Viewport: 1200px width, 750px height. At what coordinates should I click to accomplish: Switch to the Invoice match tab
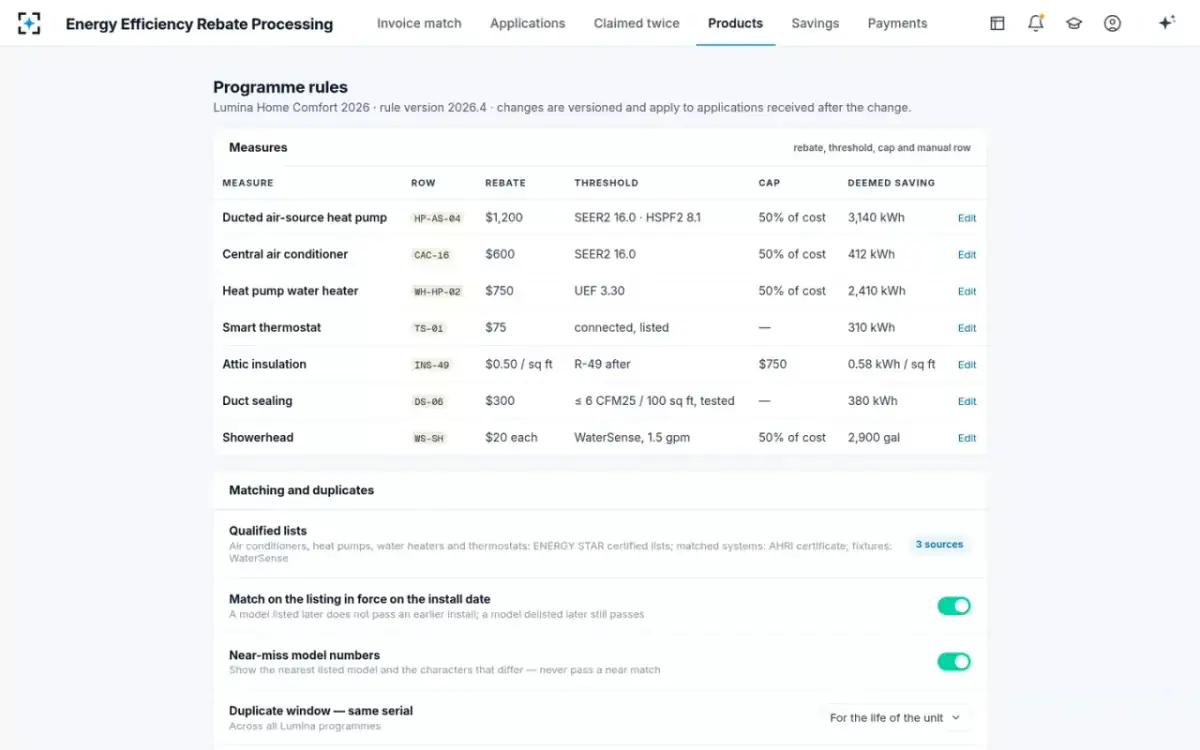click(x=419, y=23)
